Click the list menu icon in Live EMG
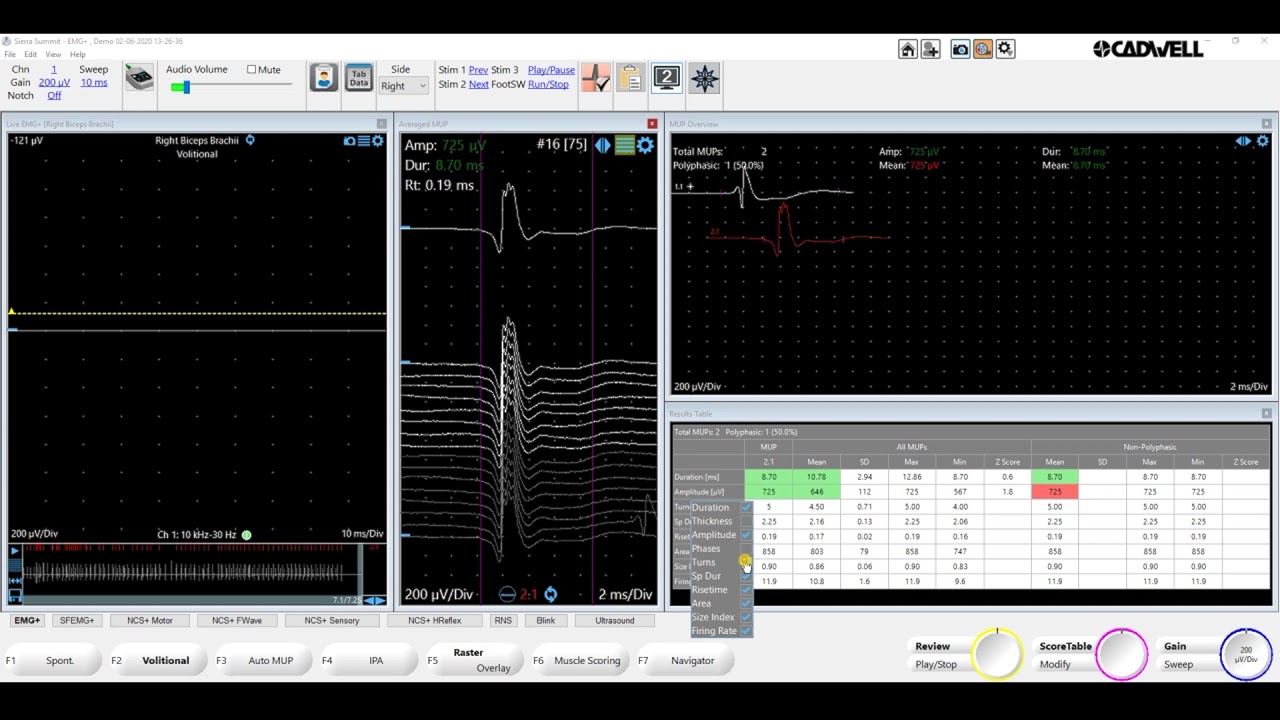1280x720 pixels. pyautogui.click(x=363, y=141)
